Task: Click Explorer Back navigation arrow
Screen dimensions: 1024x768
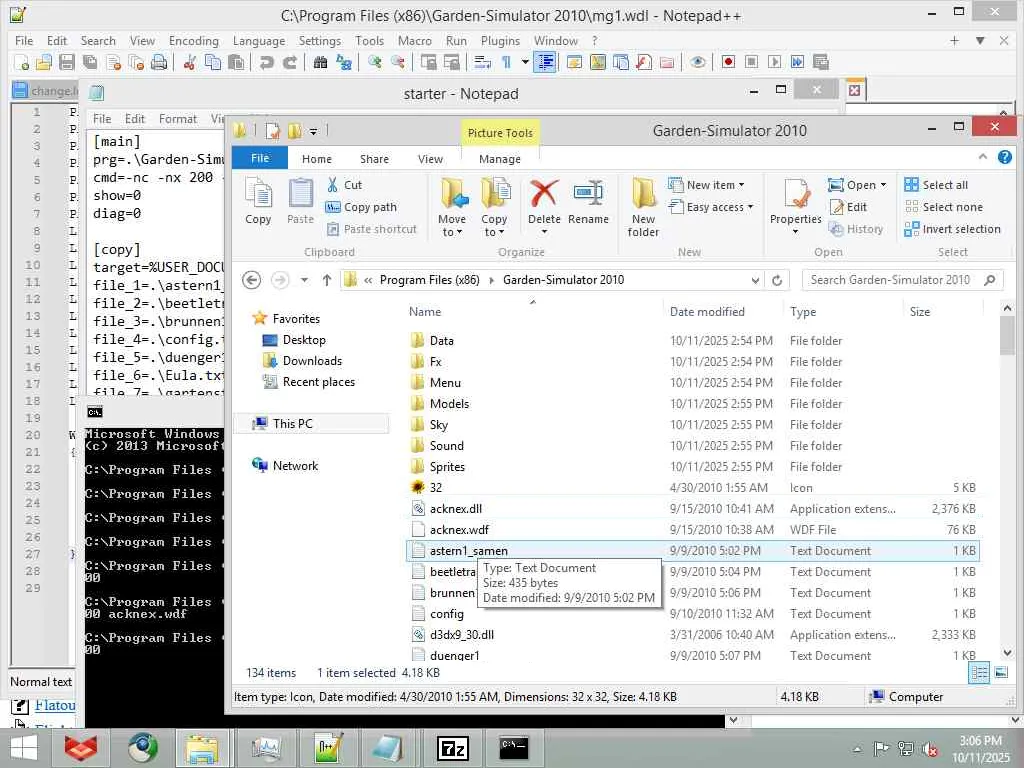Action: [251, 280]
